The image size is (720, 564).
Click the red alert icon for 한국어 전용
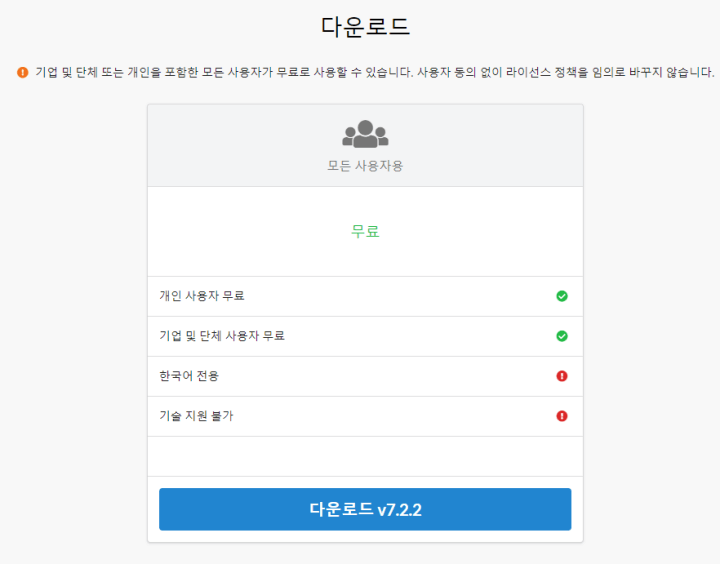tap(562, 376)
